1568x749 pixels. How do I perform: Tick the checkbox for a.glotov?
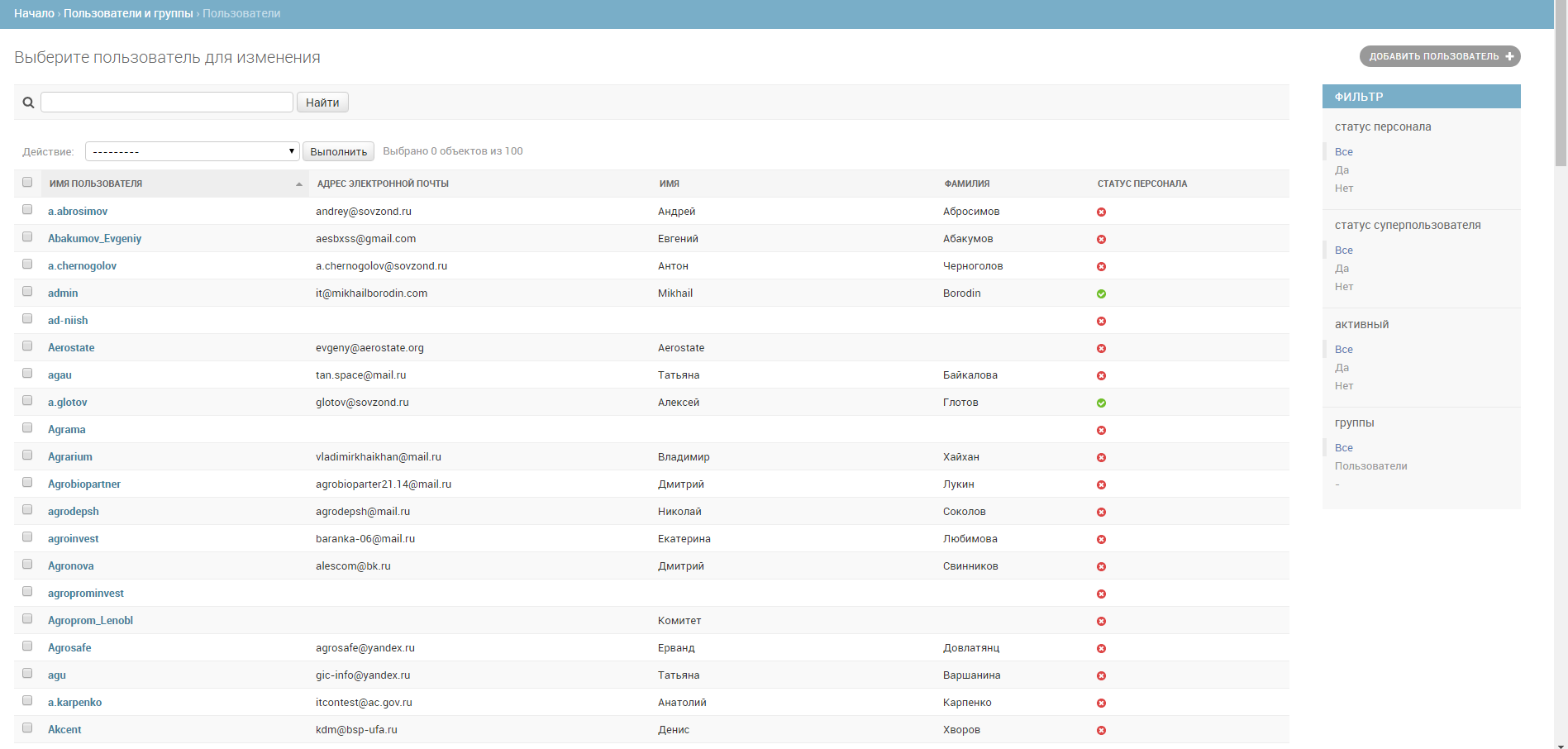pos(27,400)
